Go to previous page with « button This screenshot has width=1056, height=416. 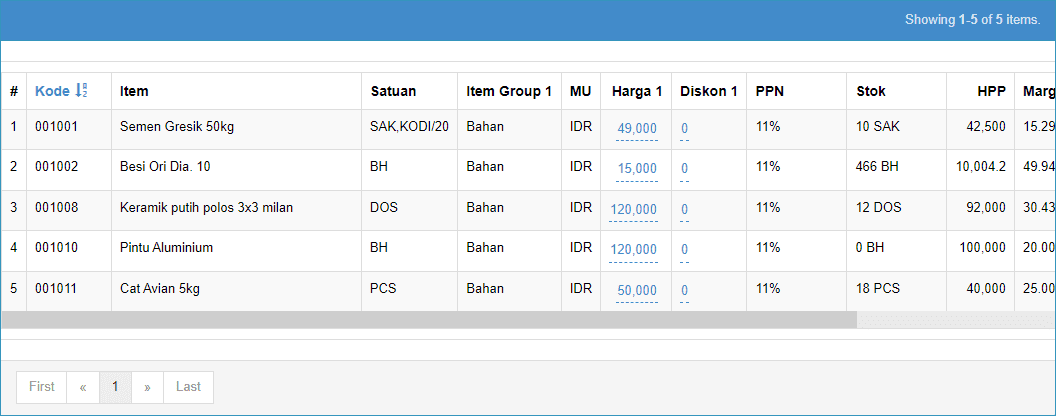click(83, 387)
